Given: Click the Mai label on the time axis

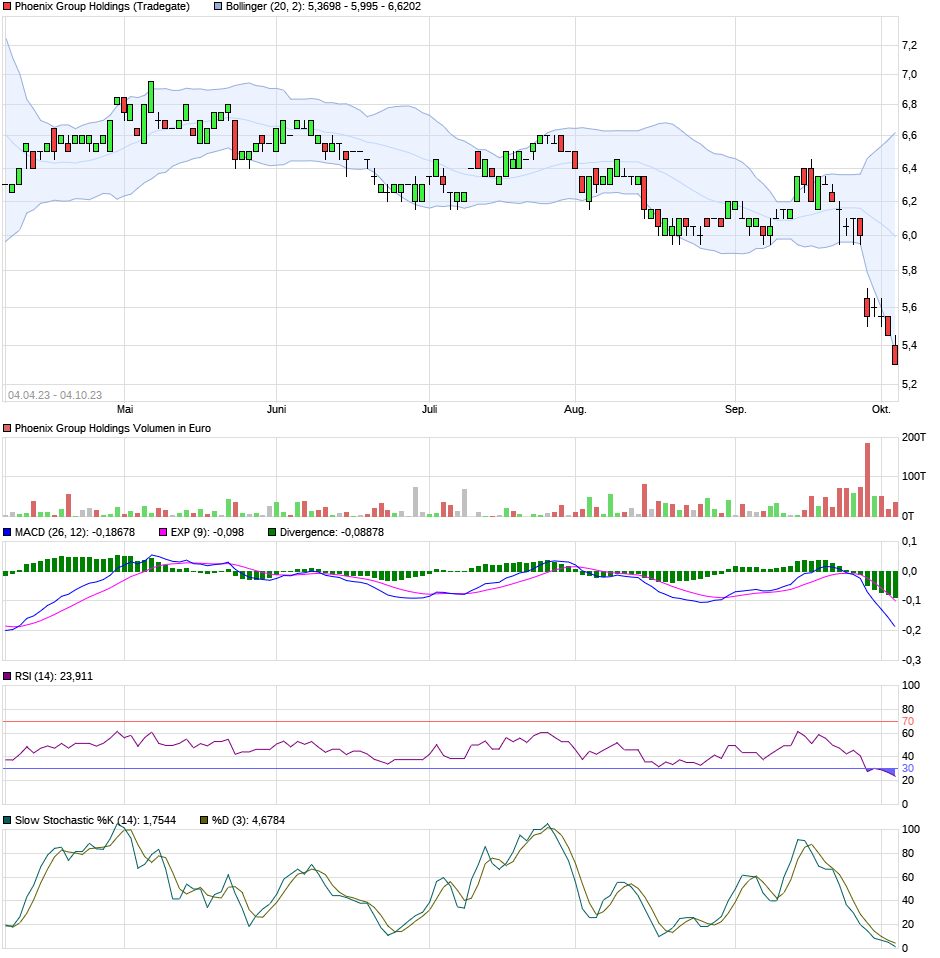Looking at the screenshot, I should click(x=125, y=409).
